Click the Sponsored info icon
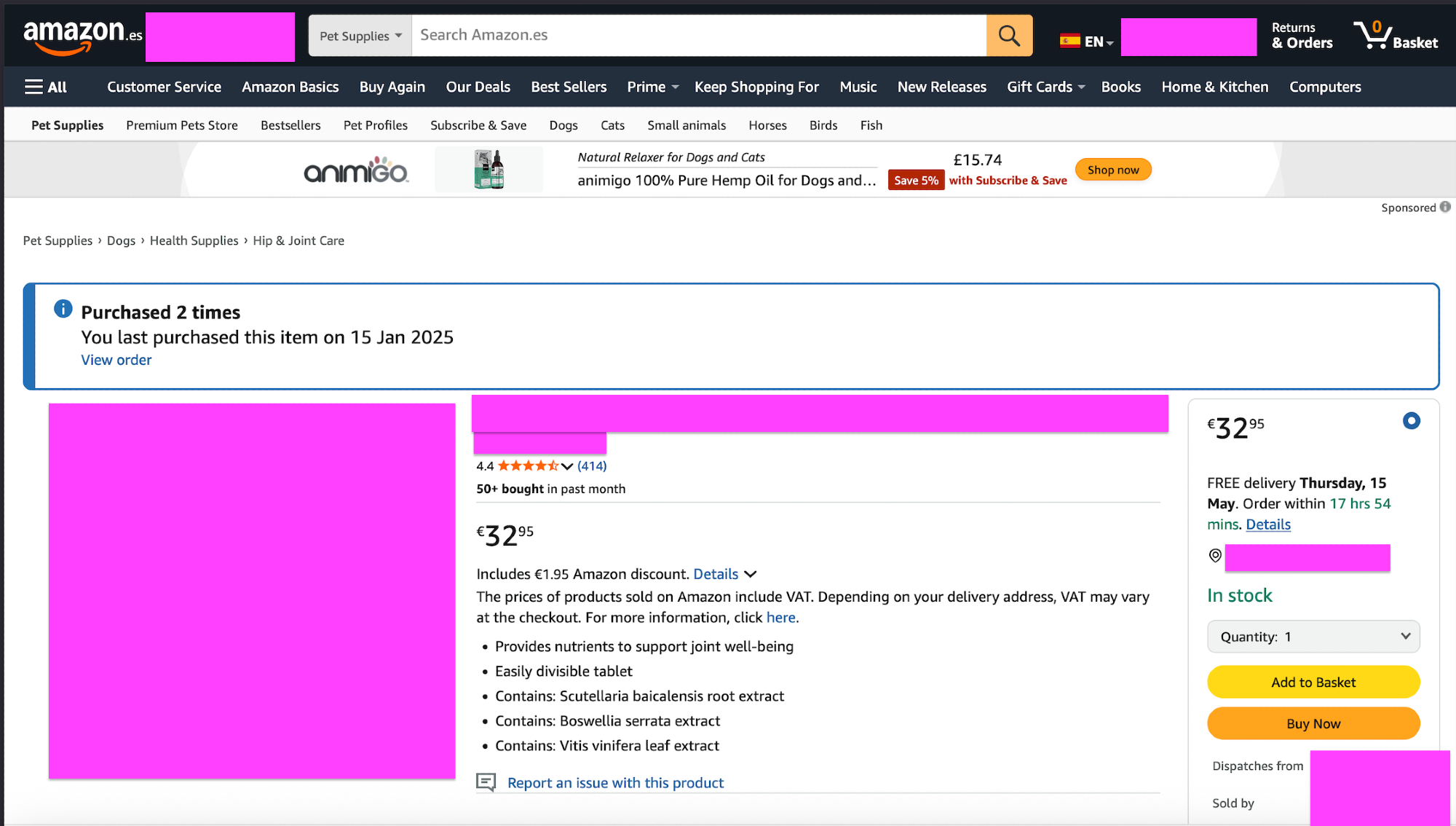The image size is (1456, 826). (1445, 207)
